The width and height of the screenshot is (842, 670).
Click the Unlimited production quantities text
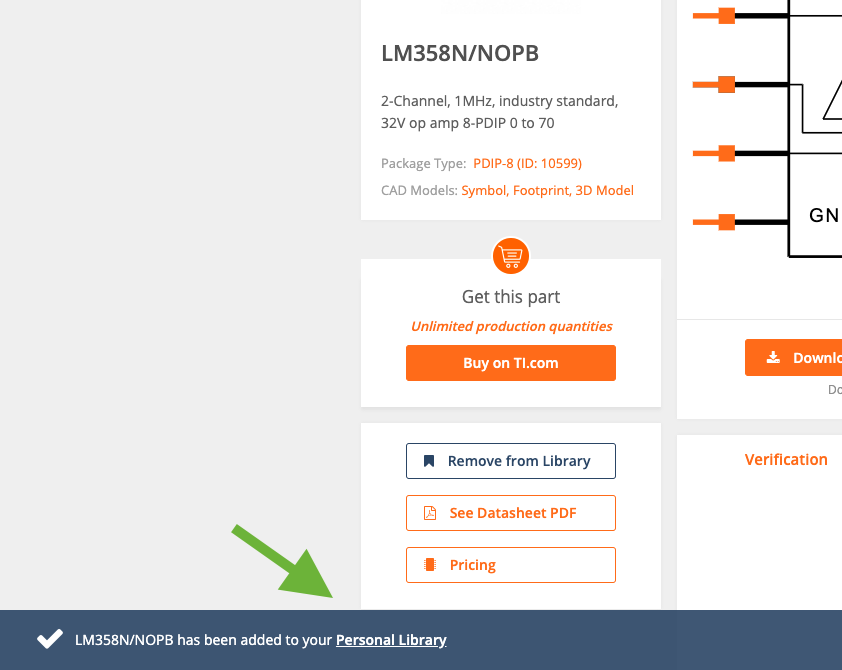(511, 326)
